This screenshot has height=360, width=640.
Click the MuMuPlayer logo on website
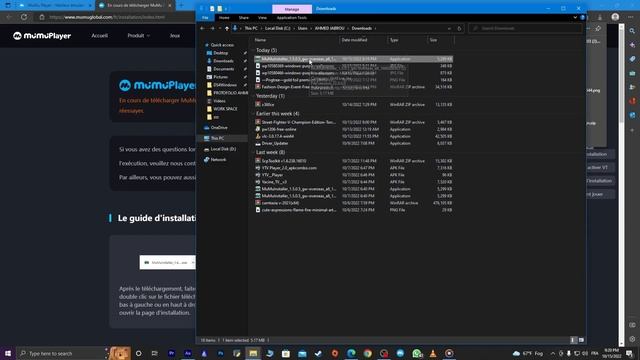(x=42, y=36)
